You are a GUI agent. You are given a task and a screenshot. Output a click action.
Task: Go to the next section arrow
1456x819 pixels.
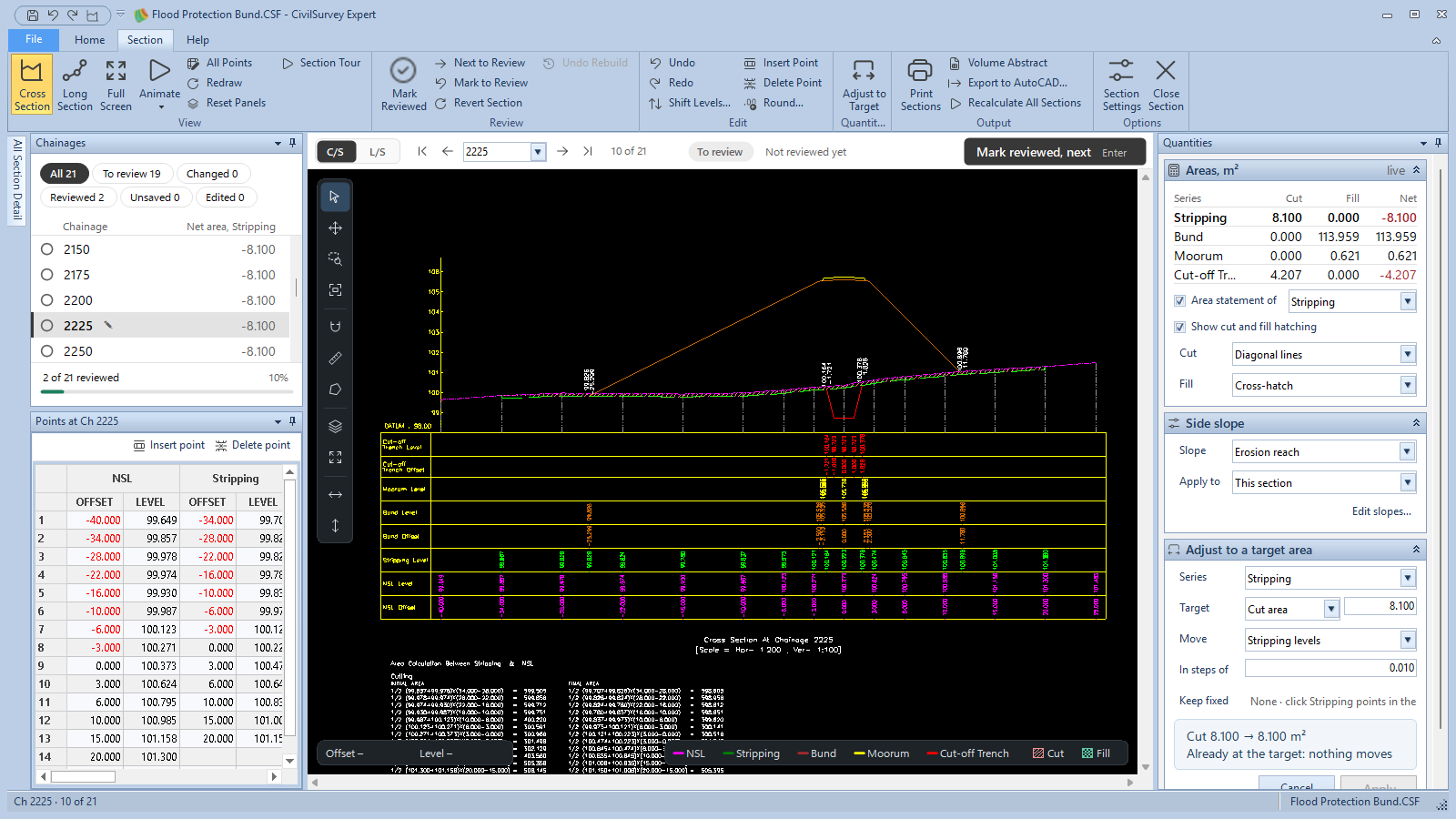[x=562, y=151]
